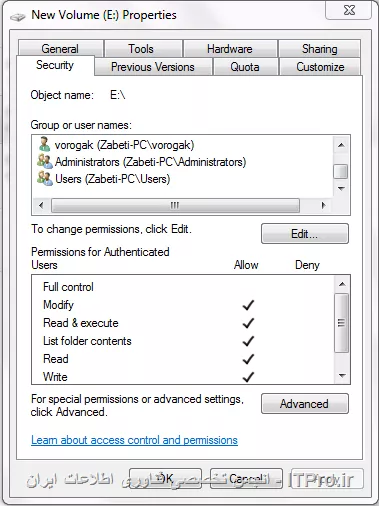The width and height of the screenshot is (379, 506).
Task: Click the Edit... permissions button
Action: [305, 234]
